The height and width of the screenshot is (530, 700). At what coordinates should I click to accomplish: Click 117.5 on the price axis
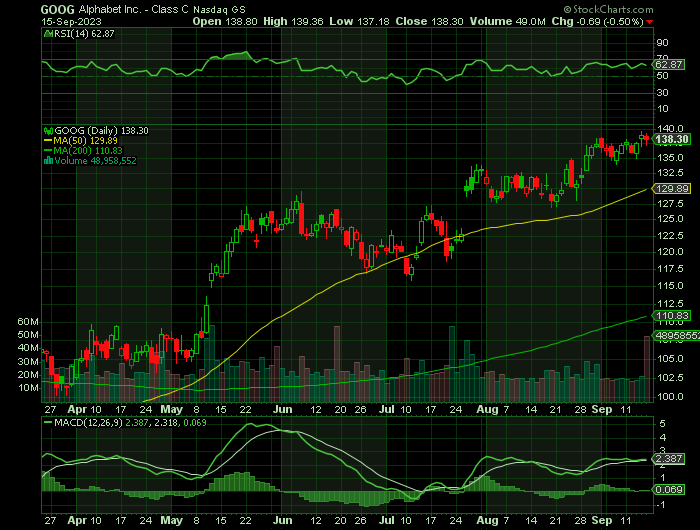pyautogui.click(x=670, y=269)
